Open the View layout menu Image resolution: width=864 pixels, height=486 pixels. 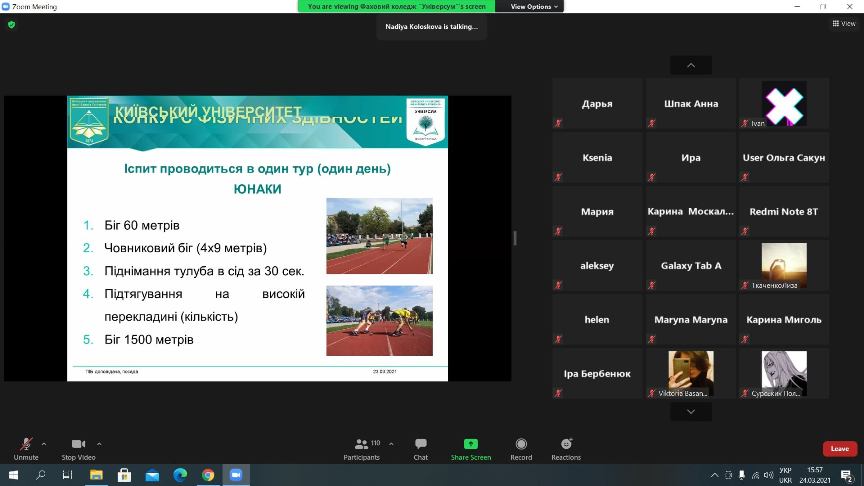click(x=843, y=24)
